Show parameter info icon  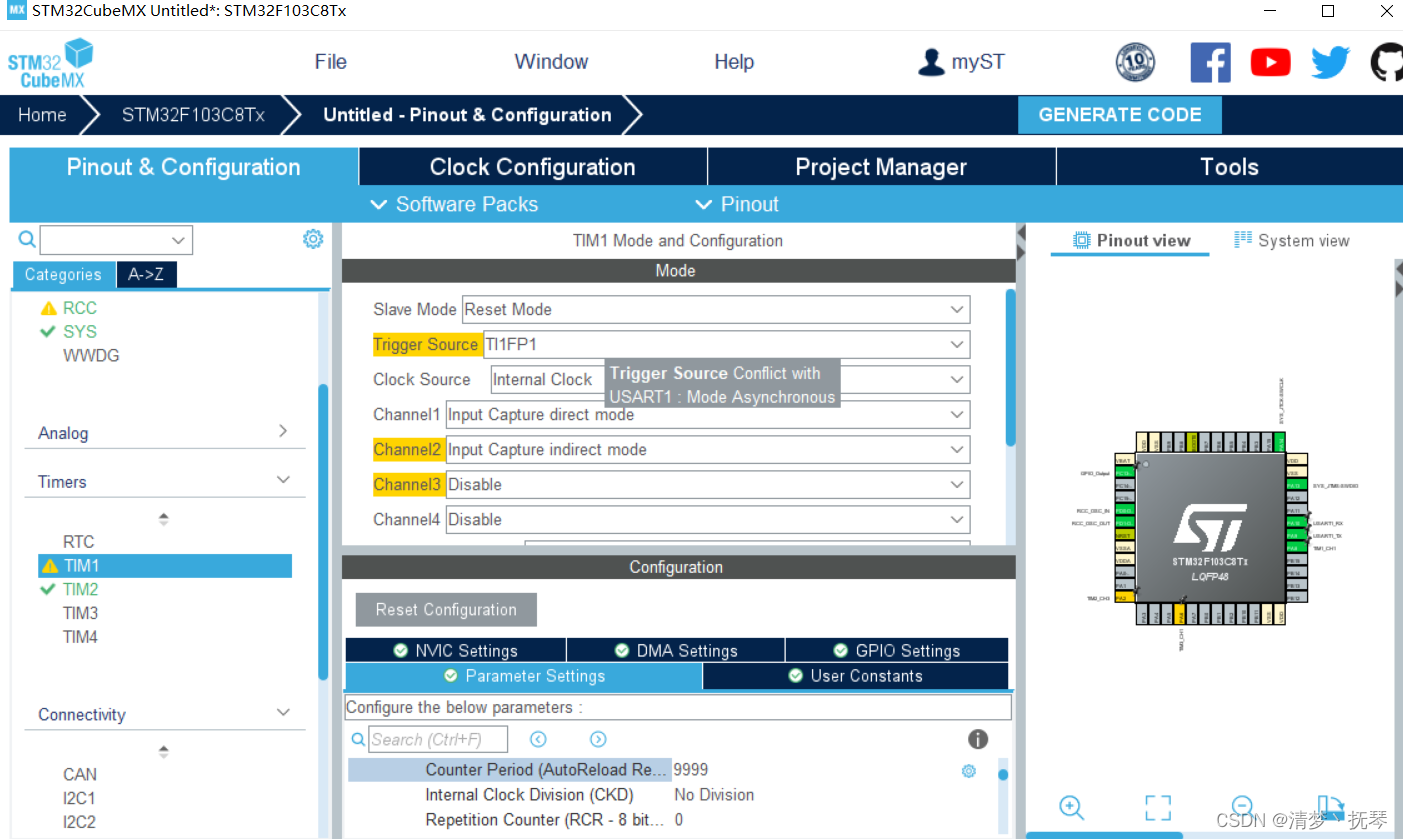pos(978,739)
